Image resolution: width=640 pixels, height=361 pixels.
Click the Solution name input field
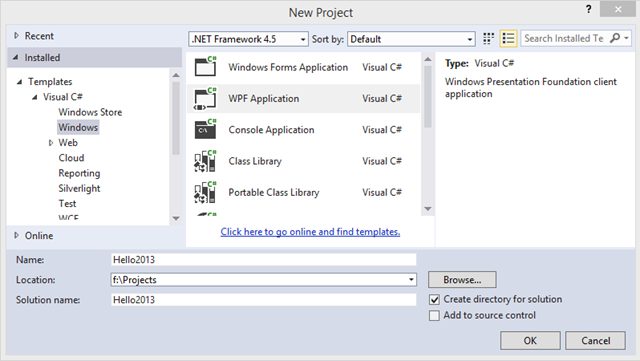[x=263, y=300]
